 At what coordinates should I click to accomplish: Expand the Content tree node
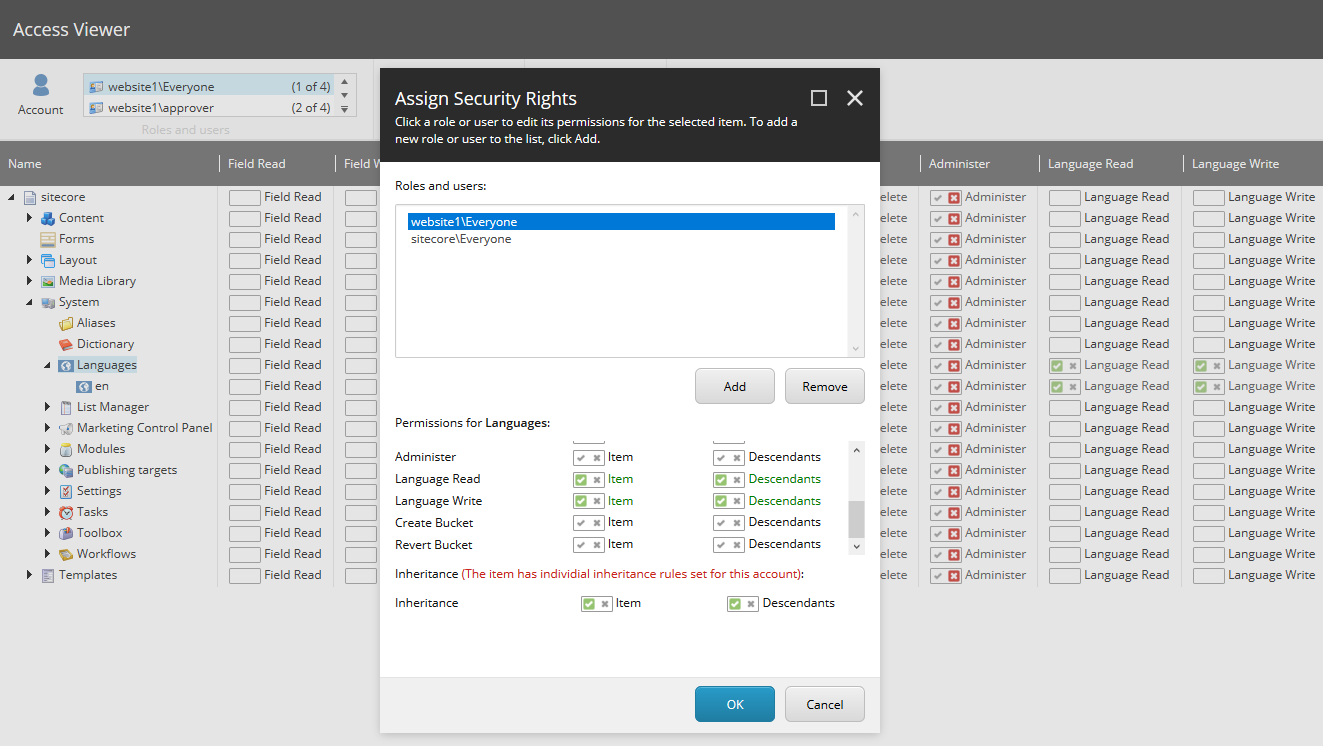[30, 218]
